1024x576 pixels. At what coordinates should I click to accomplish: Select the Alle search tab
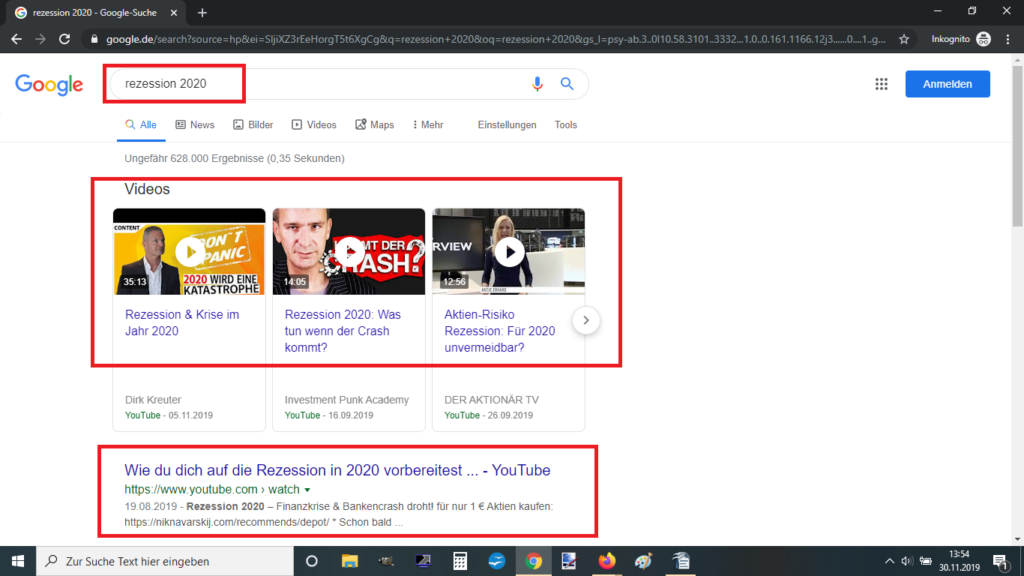(x=141, y=125)
